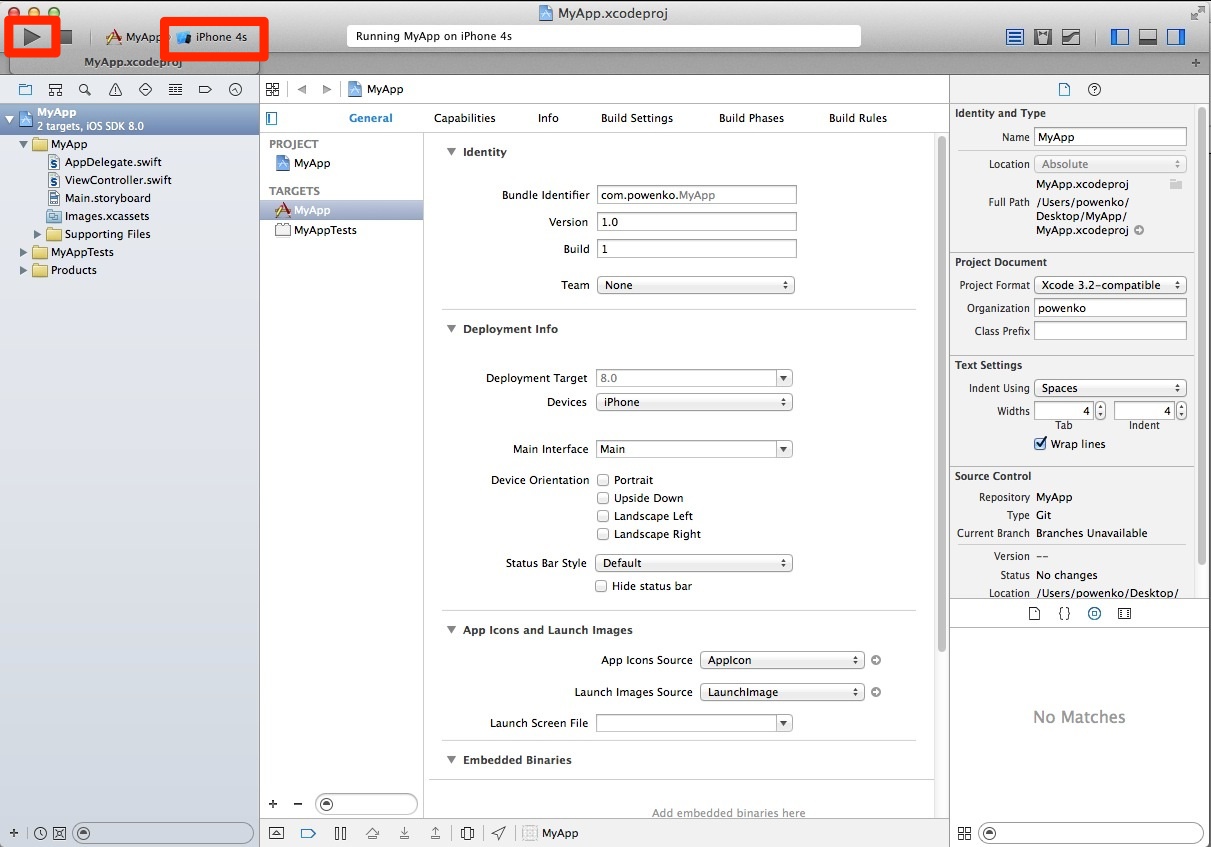Open Images.xcassets catalog
Image resolution: width=1211 pixels, height=847 pixels.
pyautogui.click(x=107, y=216)
